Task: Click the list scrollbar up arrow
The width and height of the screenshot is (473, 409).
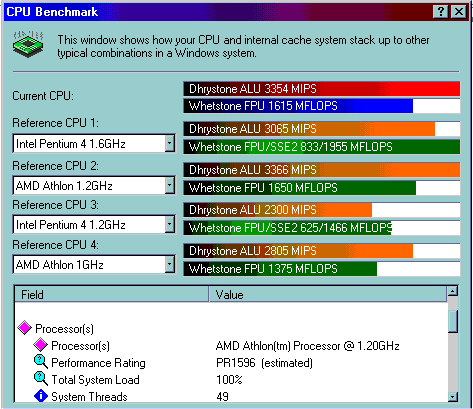Action: tap(453, 291)
